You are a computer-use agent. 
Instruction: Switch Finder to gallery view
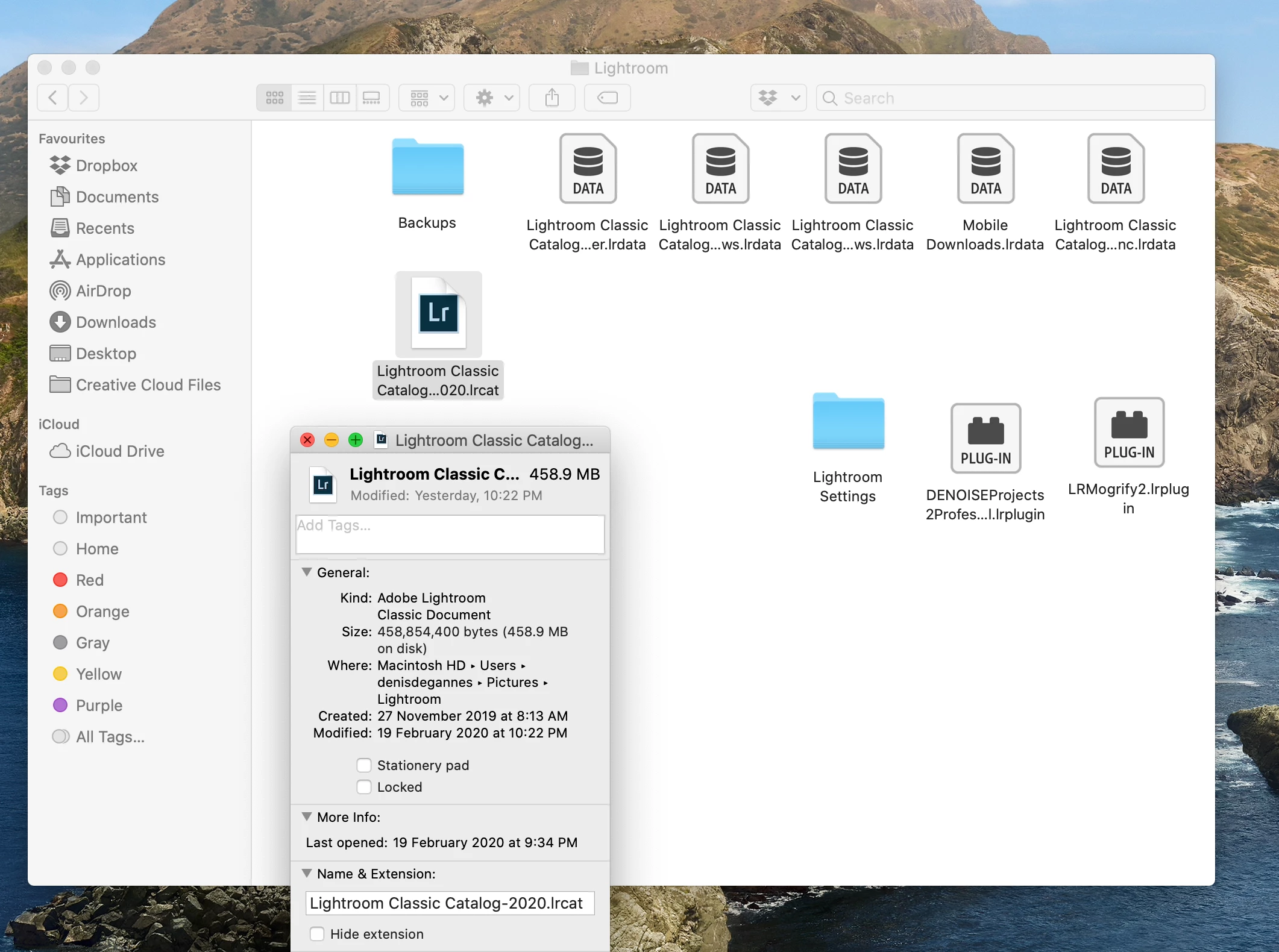click(x=372, y=98)
